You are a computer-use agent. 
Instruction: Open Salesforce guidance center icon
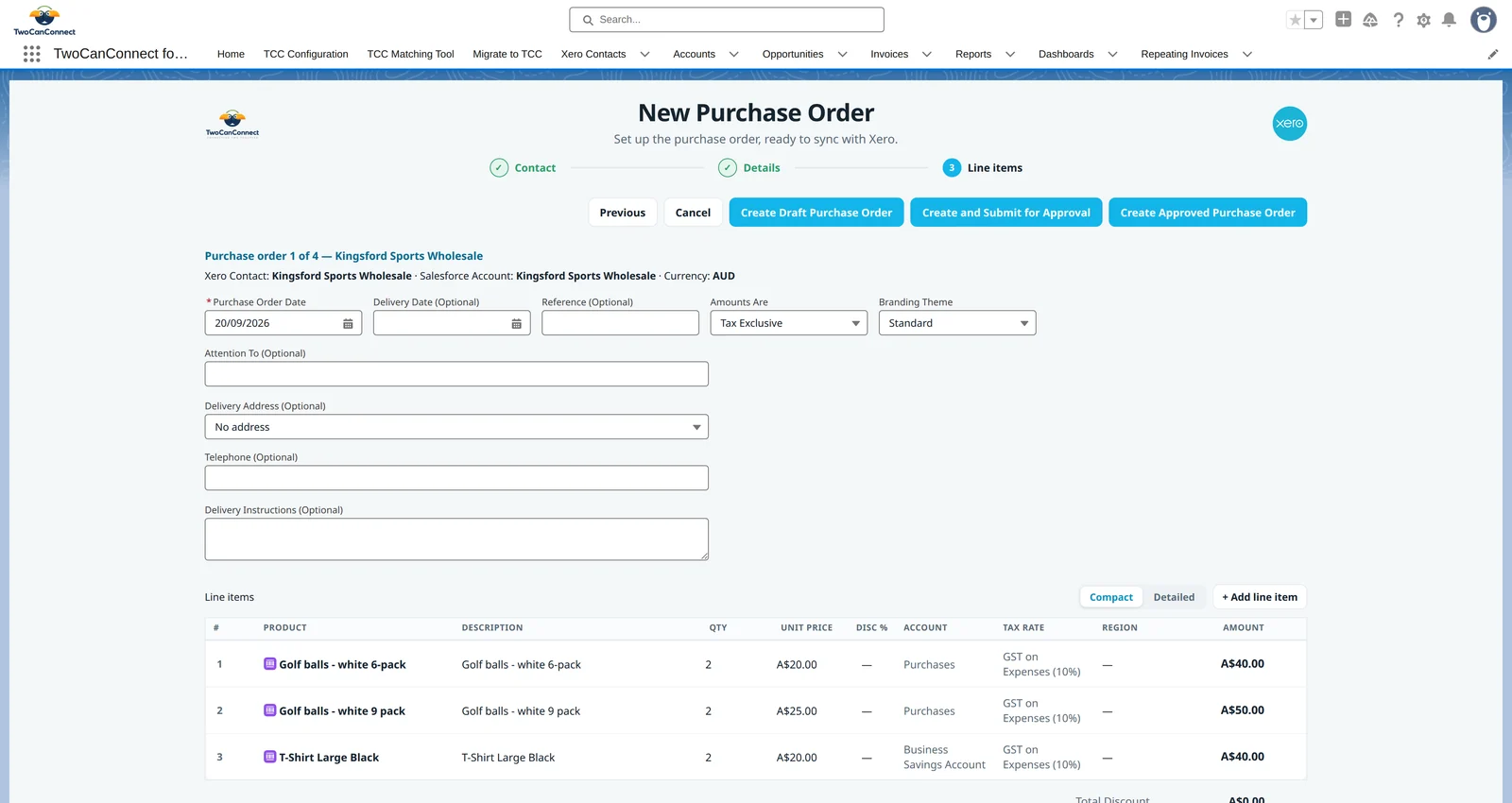coord(1370,20)
